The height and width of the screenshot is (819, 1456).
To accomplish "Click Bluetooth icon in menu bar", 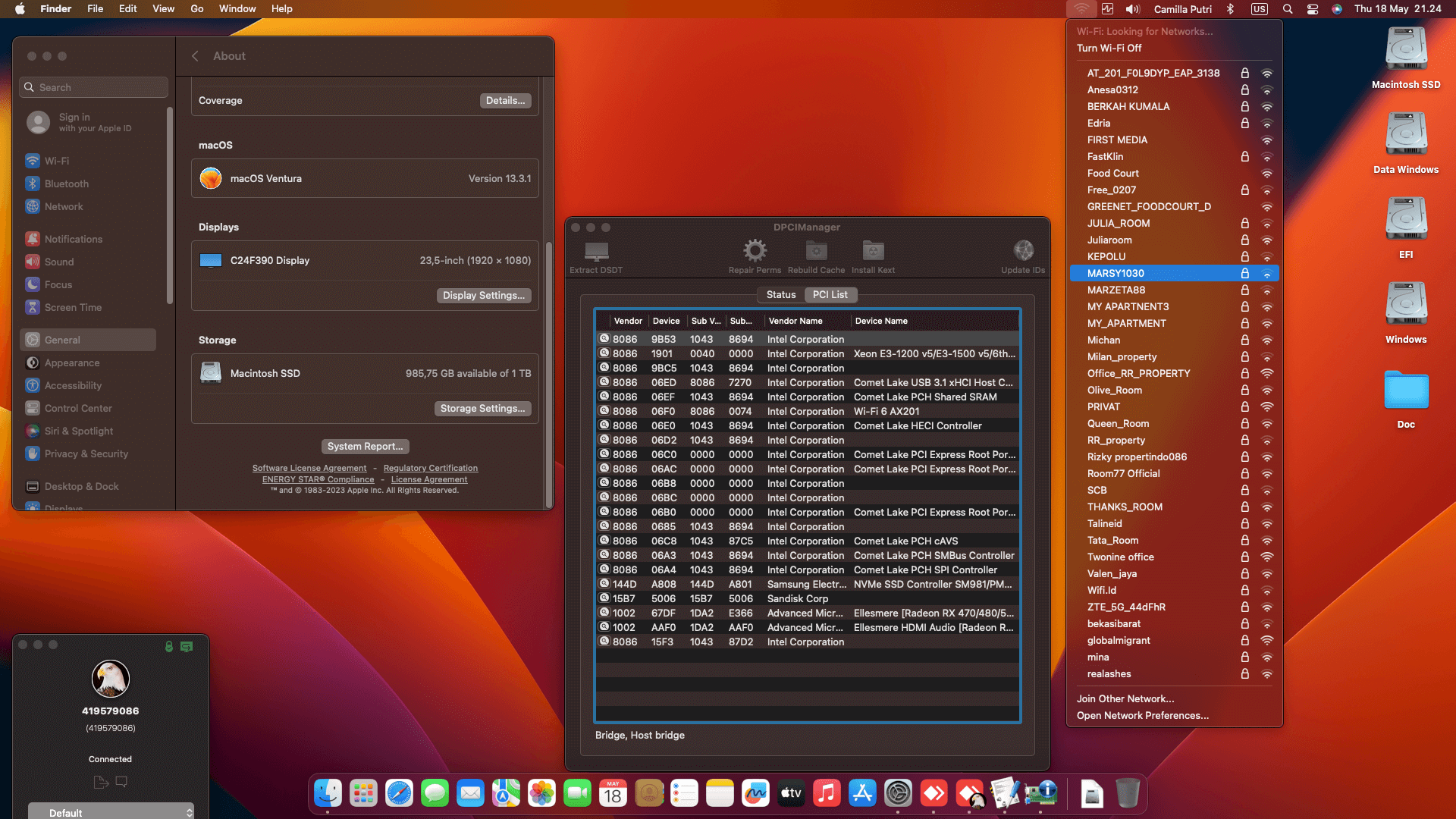I will [x=1231, y=9].
